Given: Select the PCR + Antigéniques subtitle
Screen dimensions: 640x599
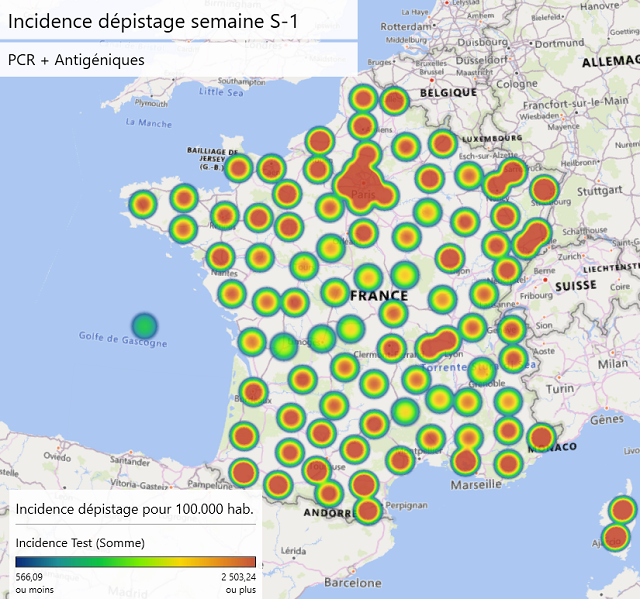Looking at the screenshot, I should pyautogui.click(x=76, y=60).
